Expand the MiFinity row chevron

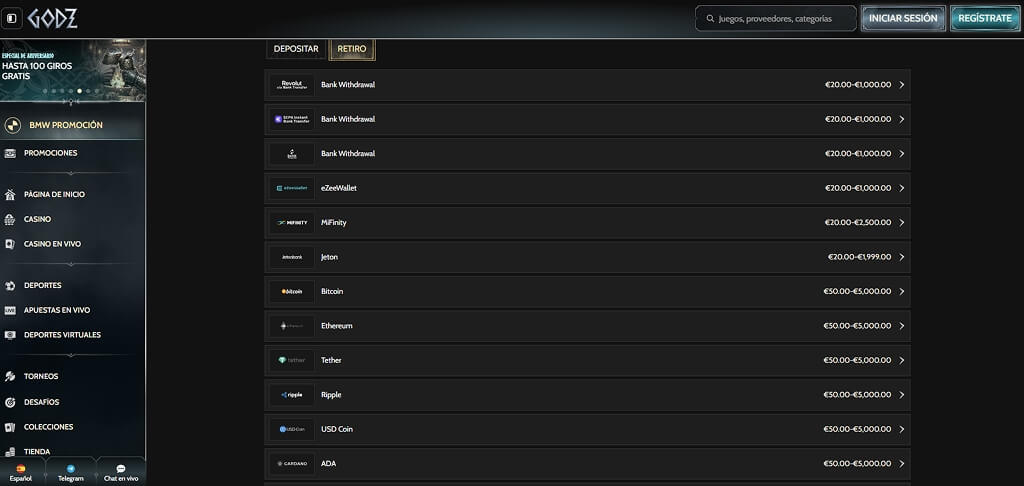901,223
